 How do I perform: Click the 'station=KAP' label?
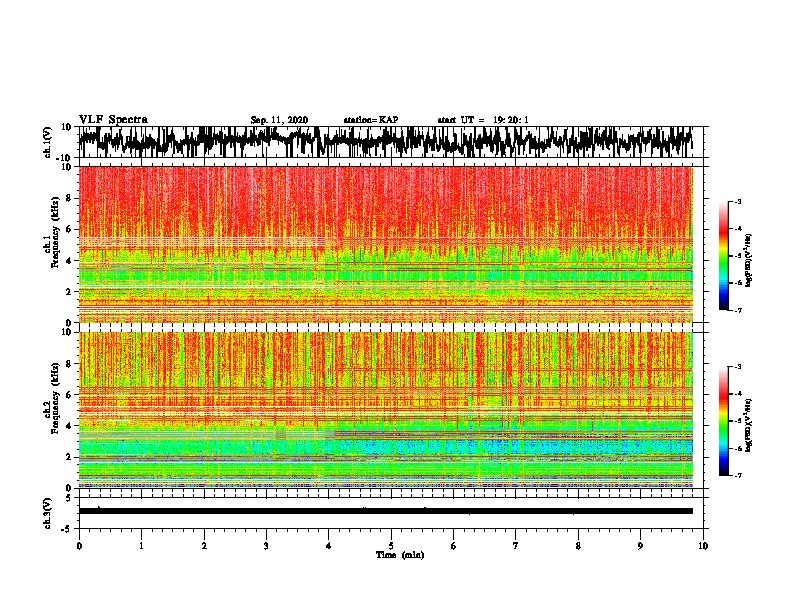pos(370,120)
